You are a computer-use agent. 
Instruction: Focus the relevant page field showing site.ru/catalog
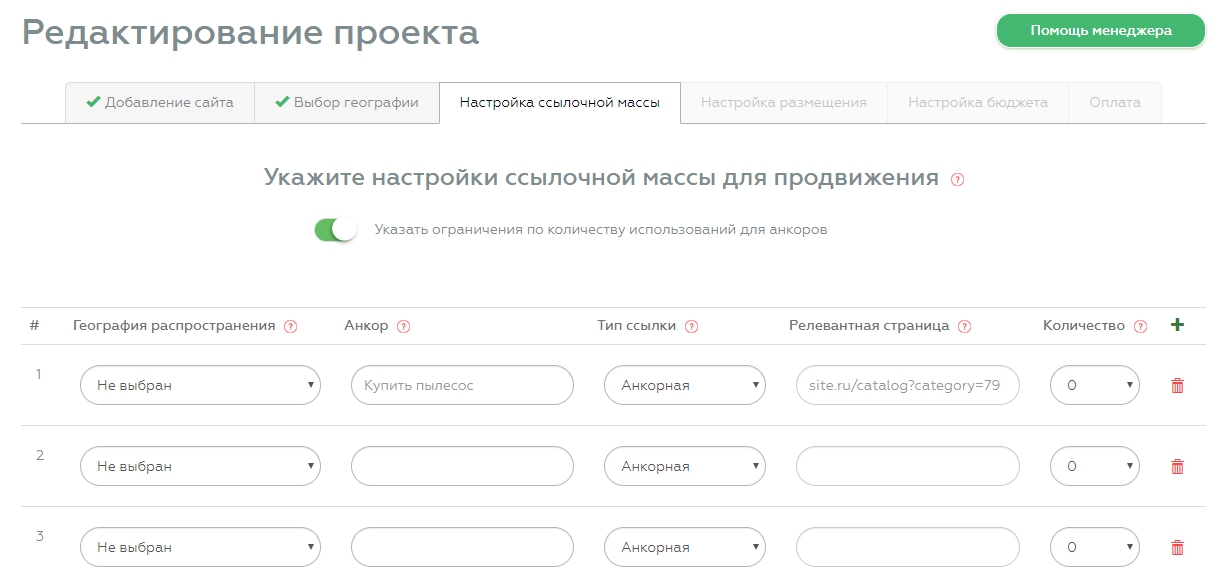pyautogui.click(x=908, y=385)
